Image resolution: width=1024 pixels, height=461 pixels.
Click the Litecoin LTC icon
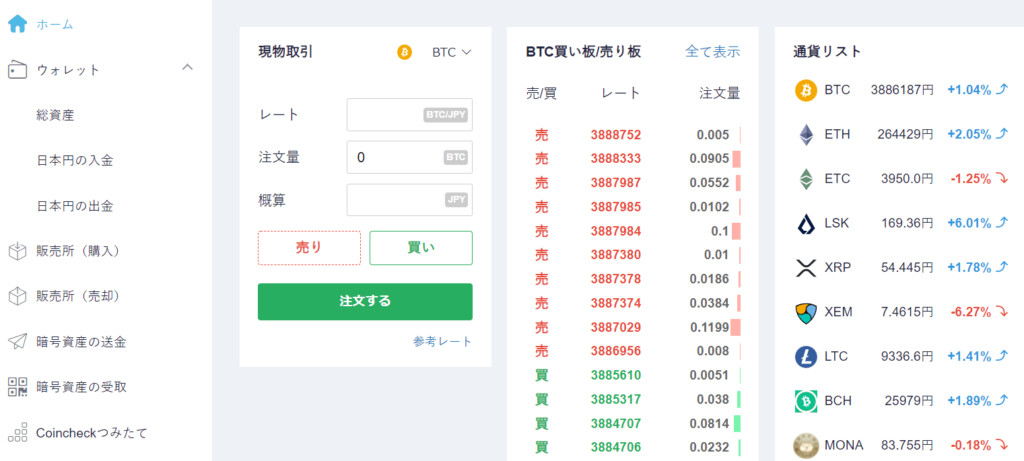[806, 357]
